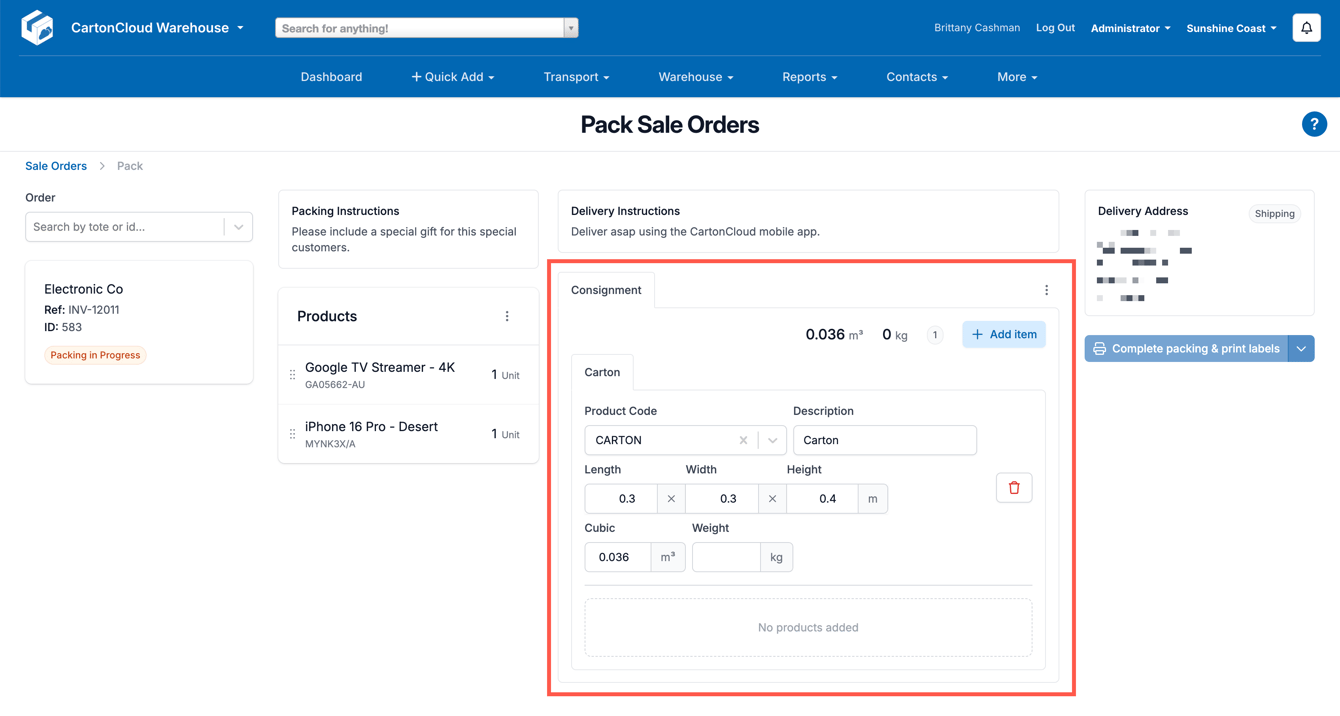Open the CartonCloud Warehouse app switcher
1340x716 pixels.
157,28
